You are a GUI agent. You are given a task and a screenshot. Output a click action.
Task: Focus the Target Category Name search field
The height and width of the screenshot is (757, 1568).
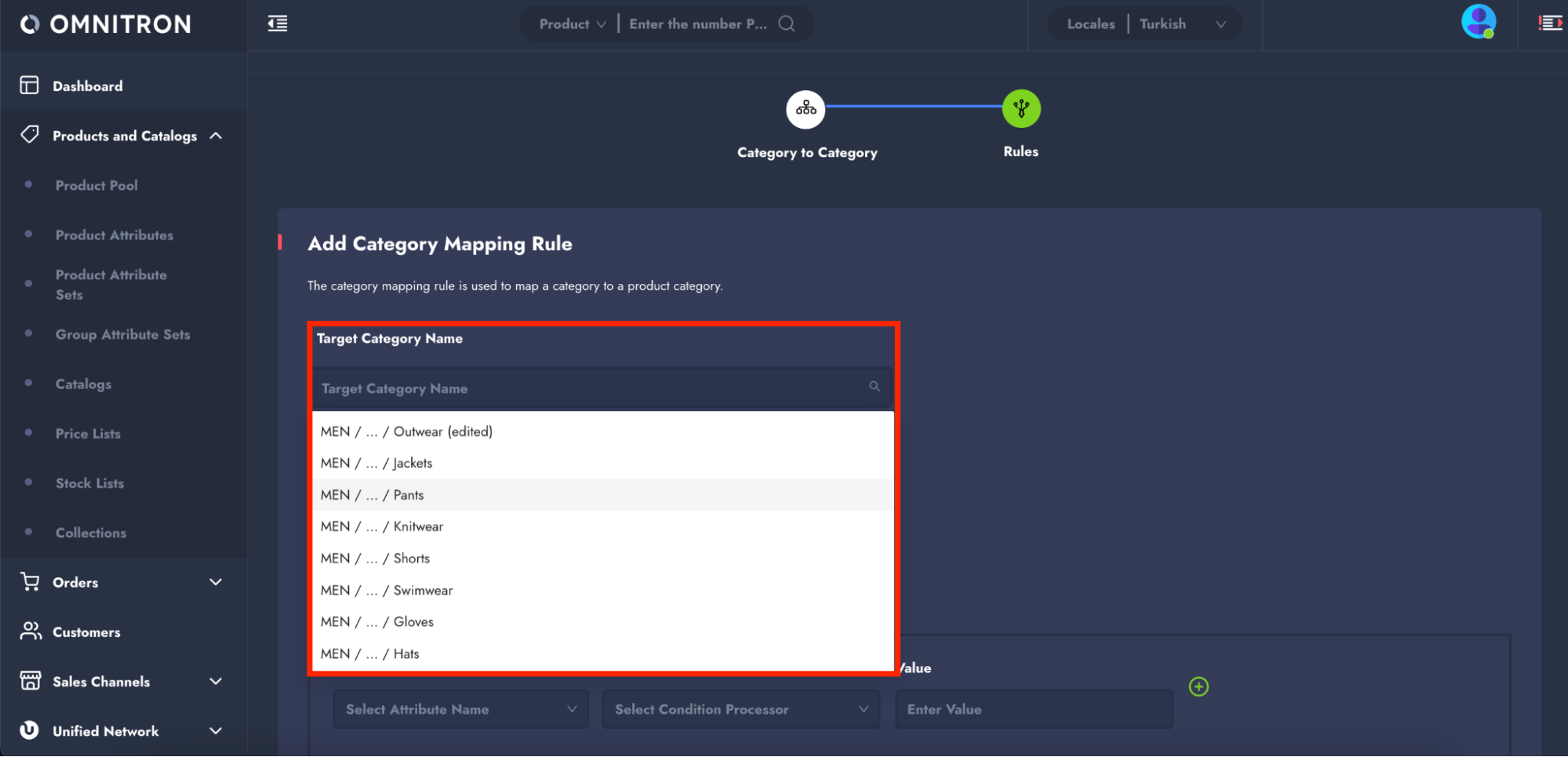click(592, 388)
